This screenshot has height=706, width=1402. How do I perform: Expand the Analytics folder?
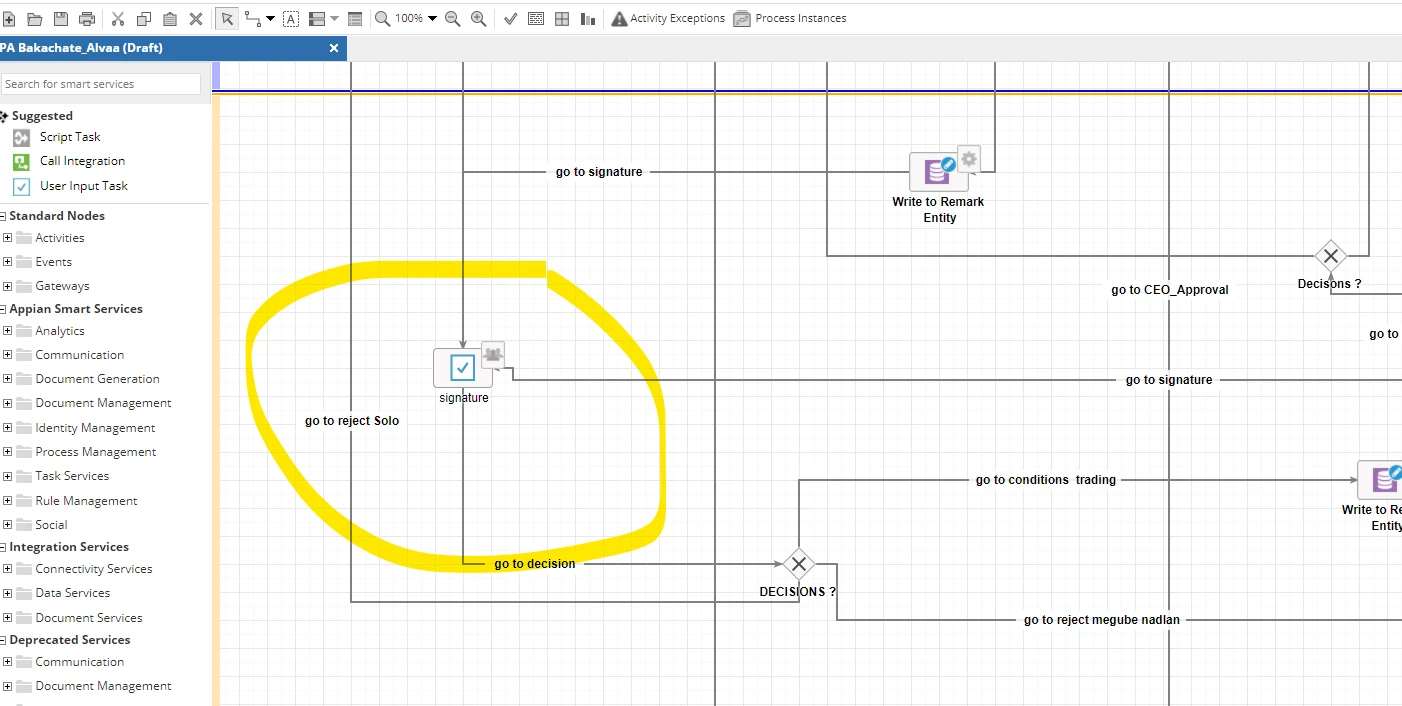[x=7, y=331]
